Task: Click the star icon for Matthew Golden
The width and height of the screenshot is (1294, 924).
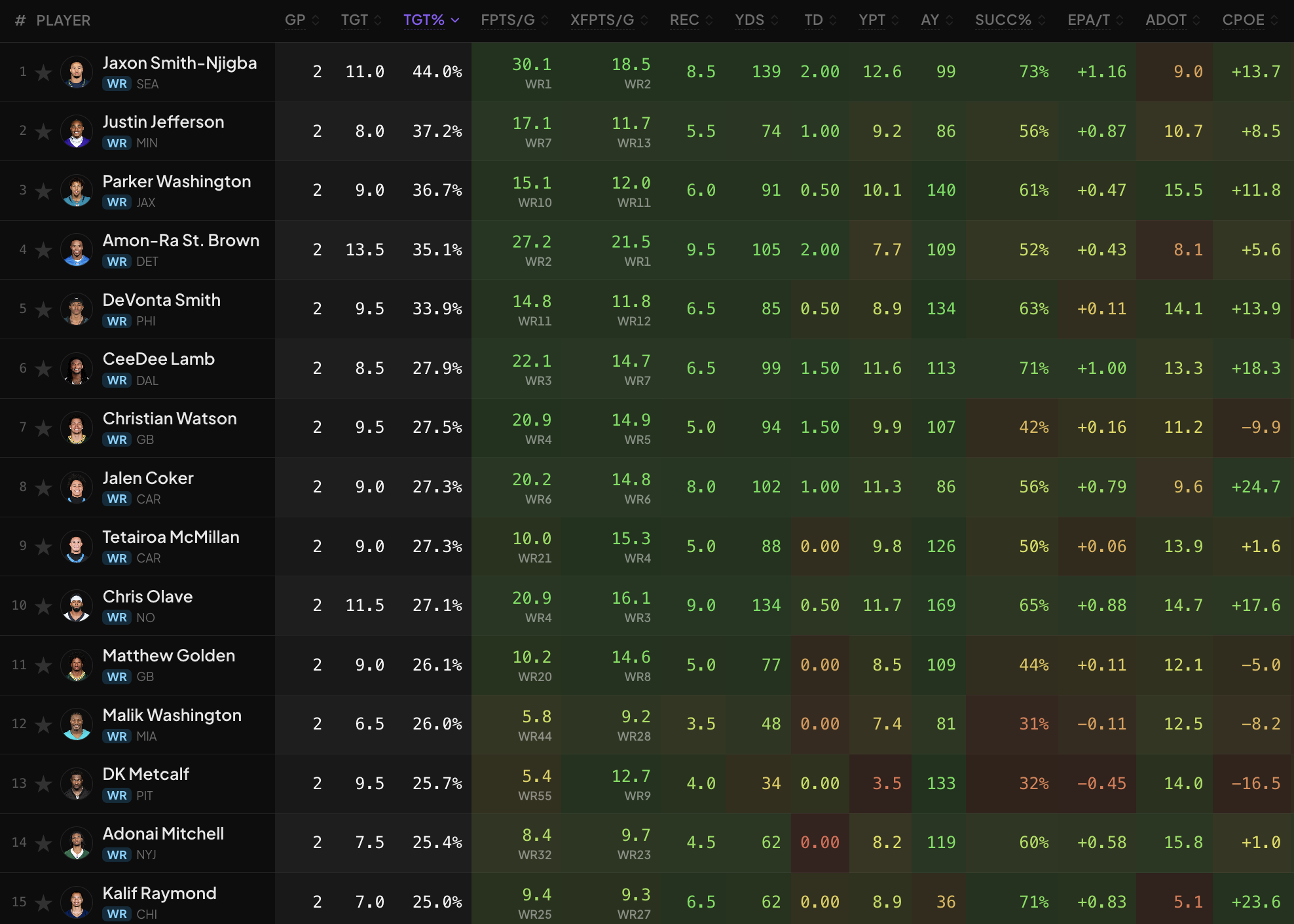Action: click(x=43, y=665)
